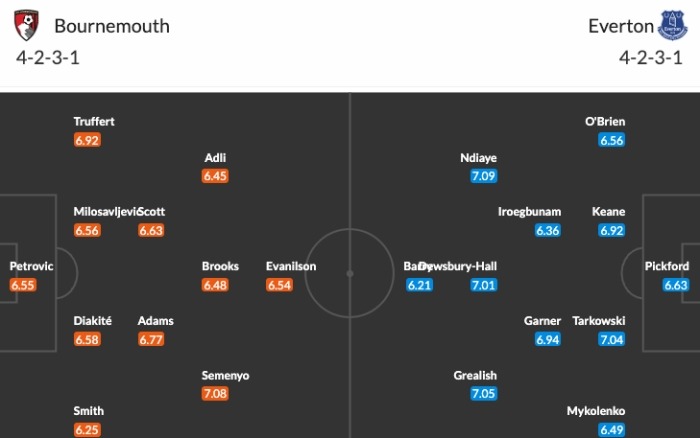Click Smith's 6.25 rating badge
Viewport: 700px width, 438px height.
(x=87, y=430)
